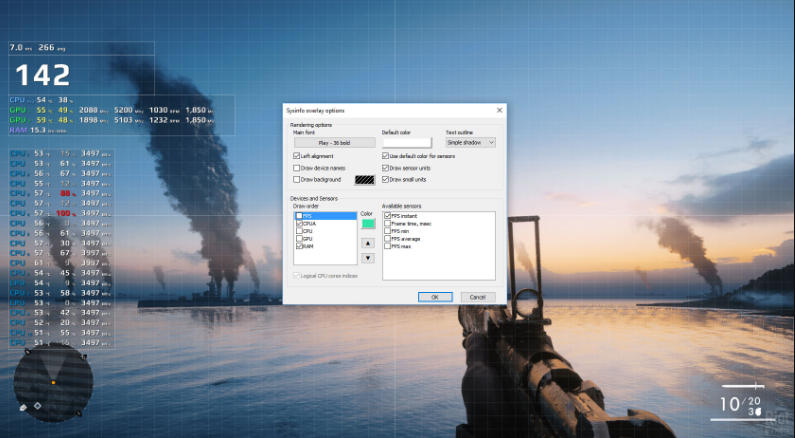Image resolution: width=795 pixels, height=438 pixels.
Task: Select RAM in the Draw order list
Action: 308,245
